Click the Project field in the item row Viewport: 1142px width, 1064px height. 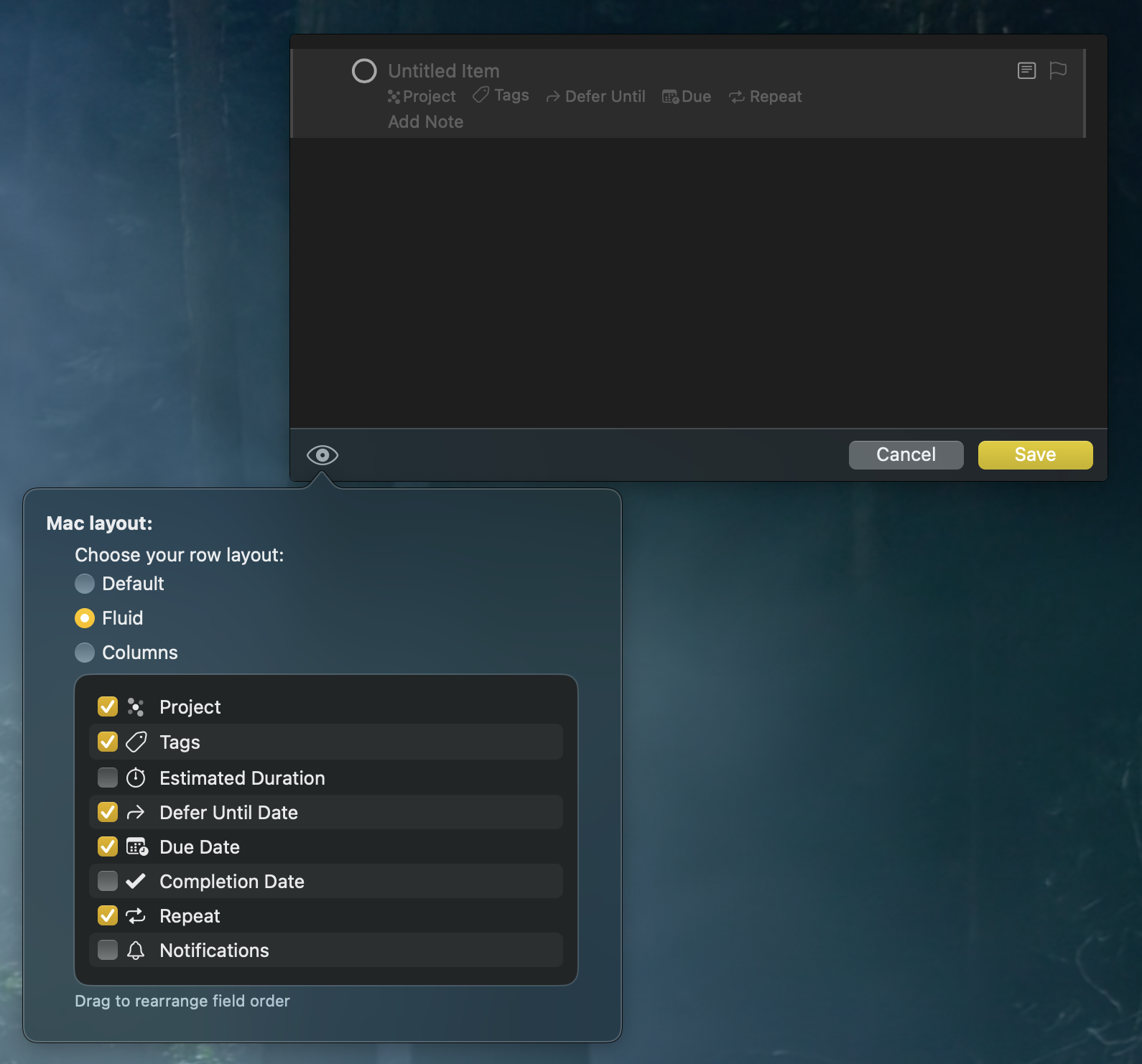(422, 96)
